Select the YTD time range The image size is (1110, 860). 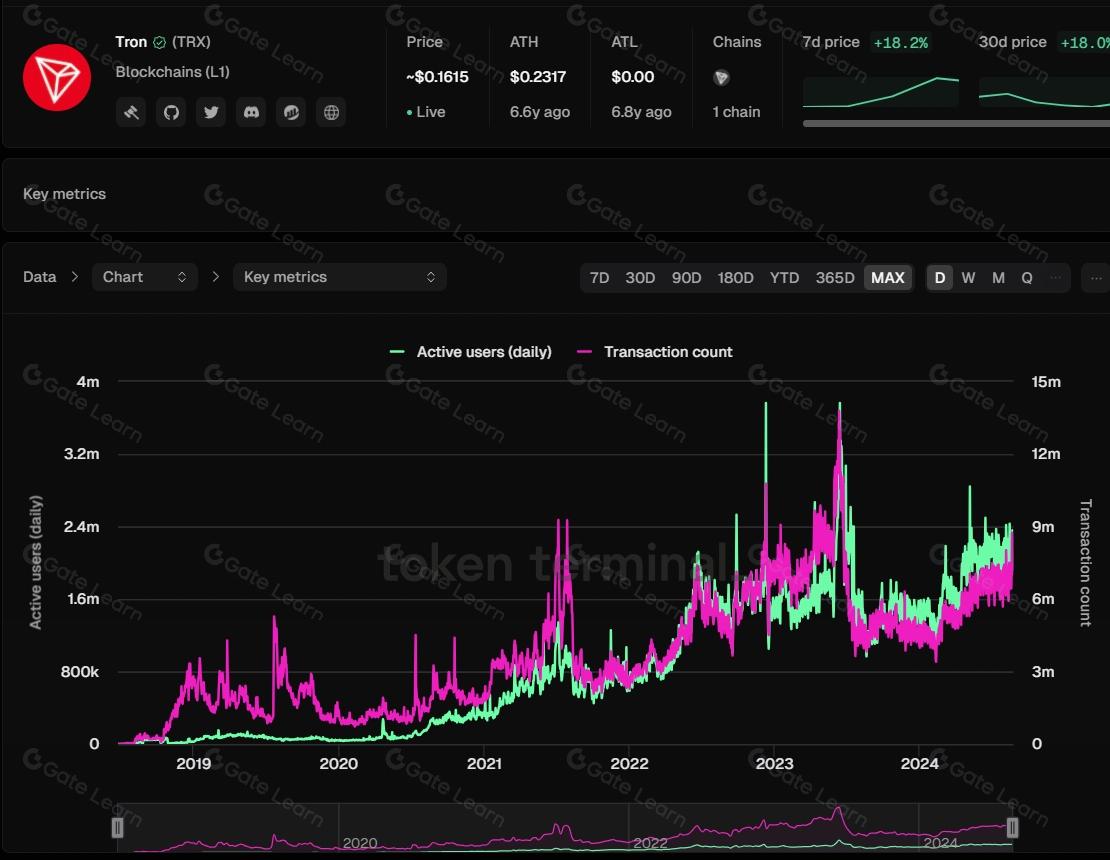pyautogui.click(x=784, y=277)
